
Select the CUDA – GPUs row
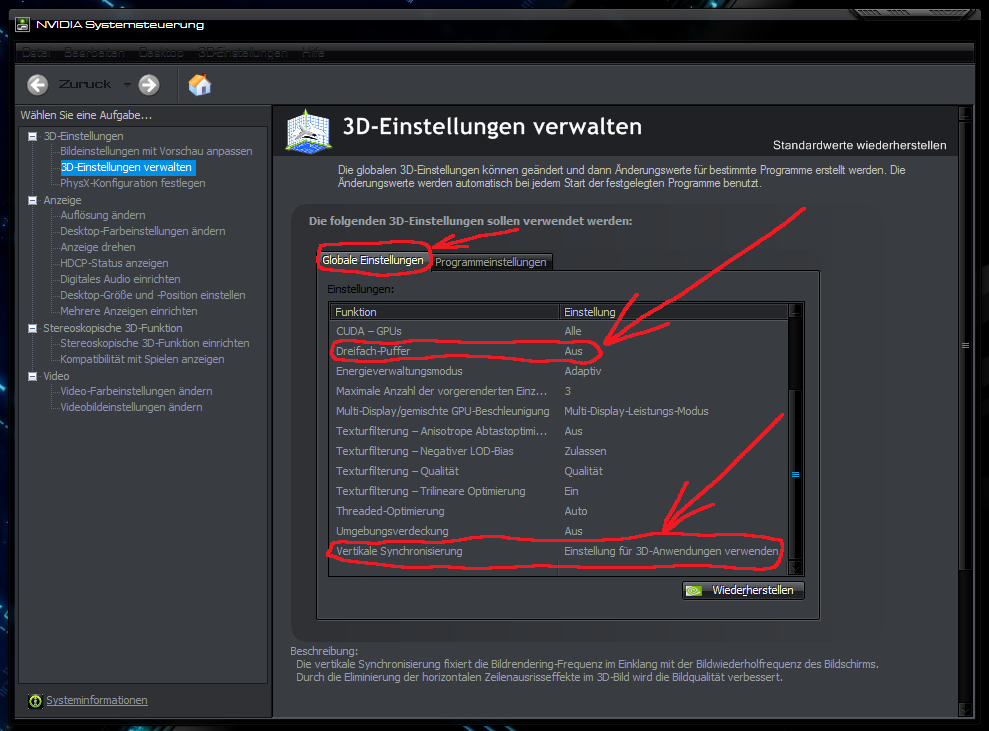[559, 331]
